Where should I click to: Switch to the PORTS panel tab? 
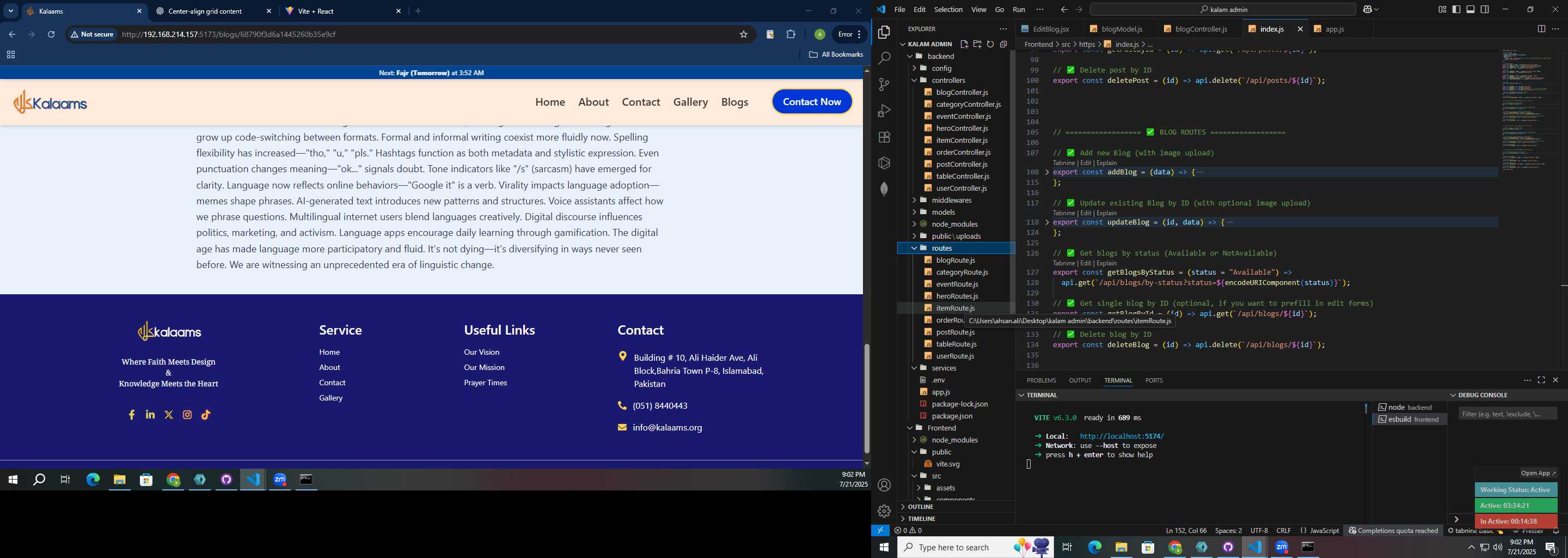coord(1154,380)
